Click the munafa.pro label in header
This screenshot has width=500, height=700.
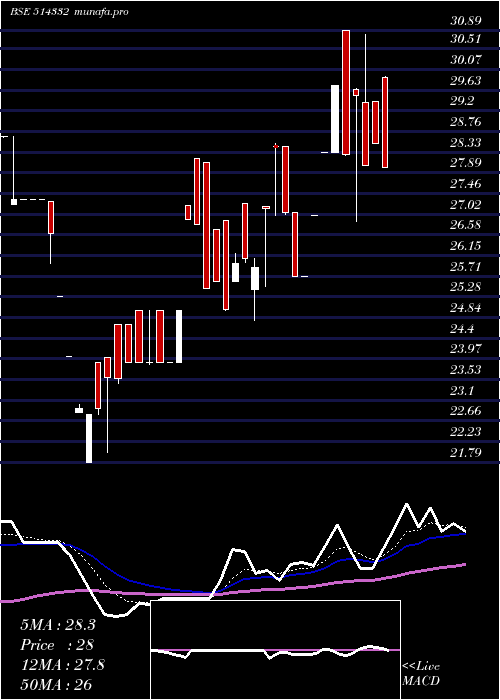pos(102,12)
